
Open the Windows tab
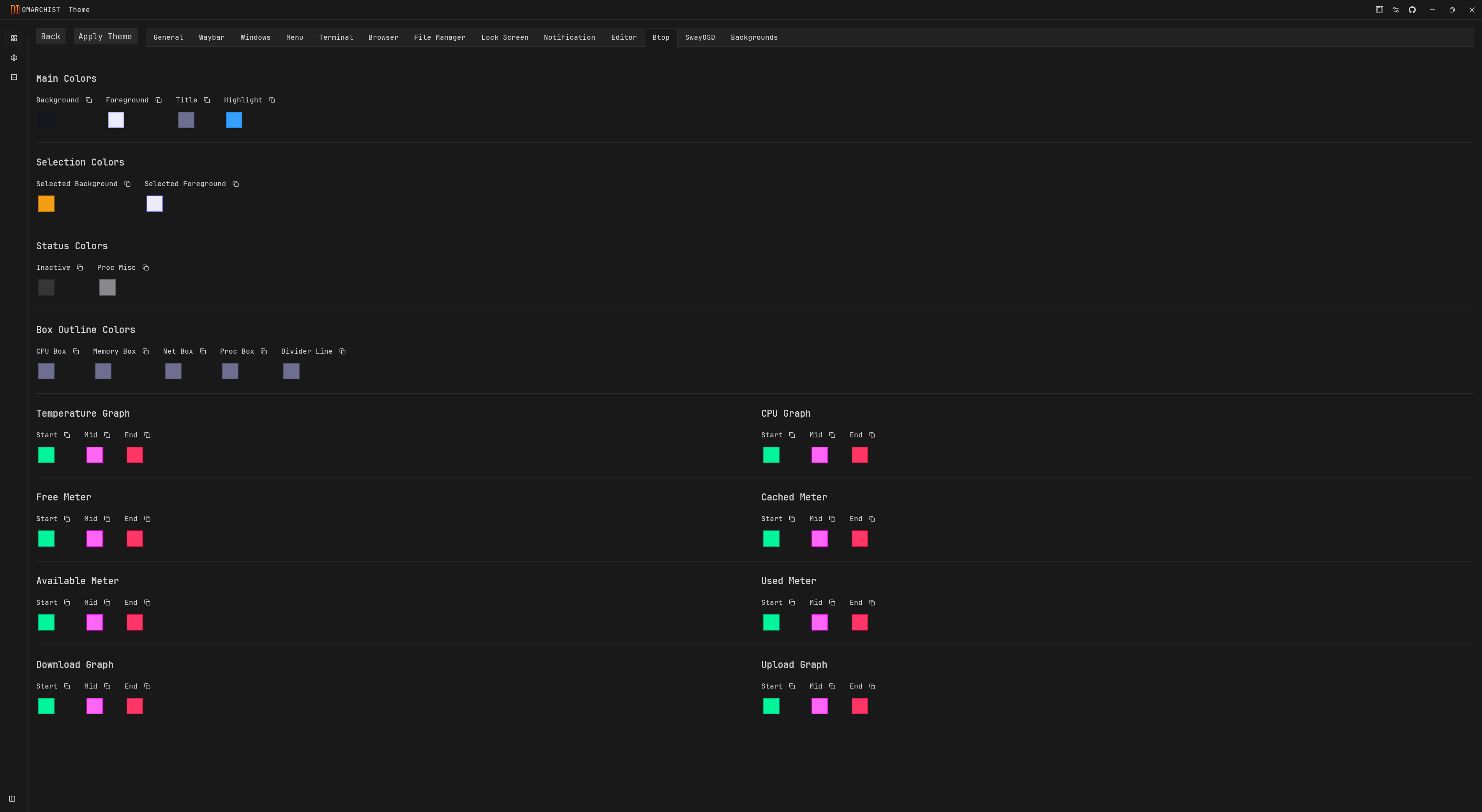point(256,37)
